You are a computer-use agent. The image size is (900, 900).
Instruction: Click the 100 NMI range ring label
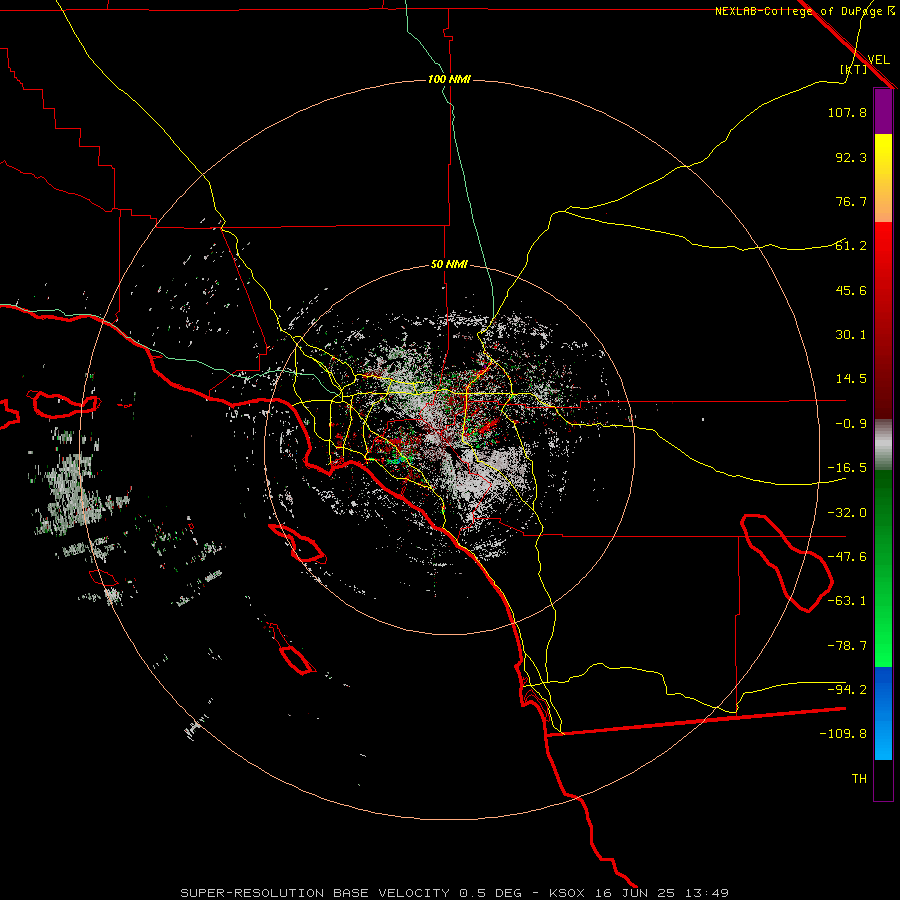(449, 79)
